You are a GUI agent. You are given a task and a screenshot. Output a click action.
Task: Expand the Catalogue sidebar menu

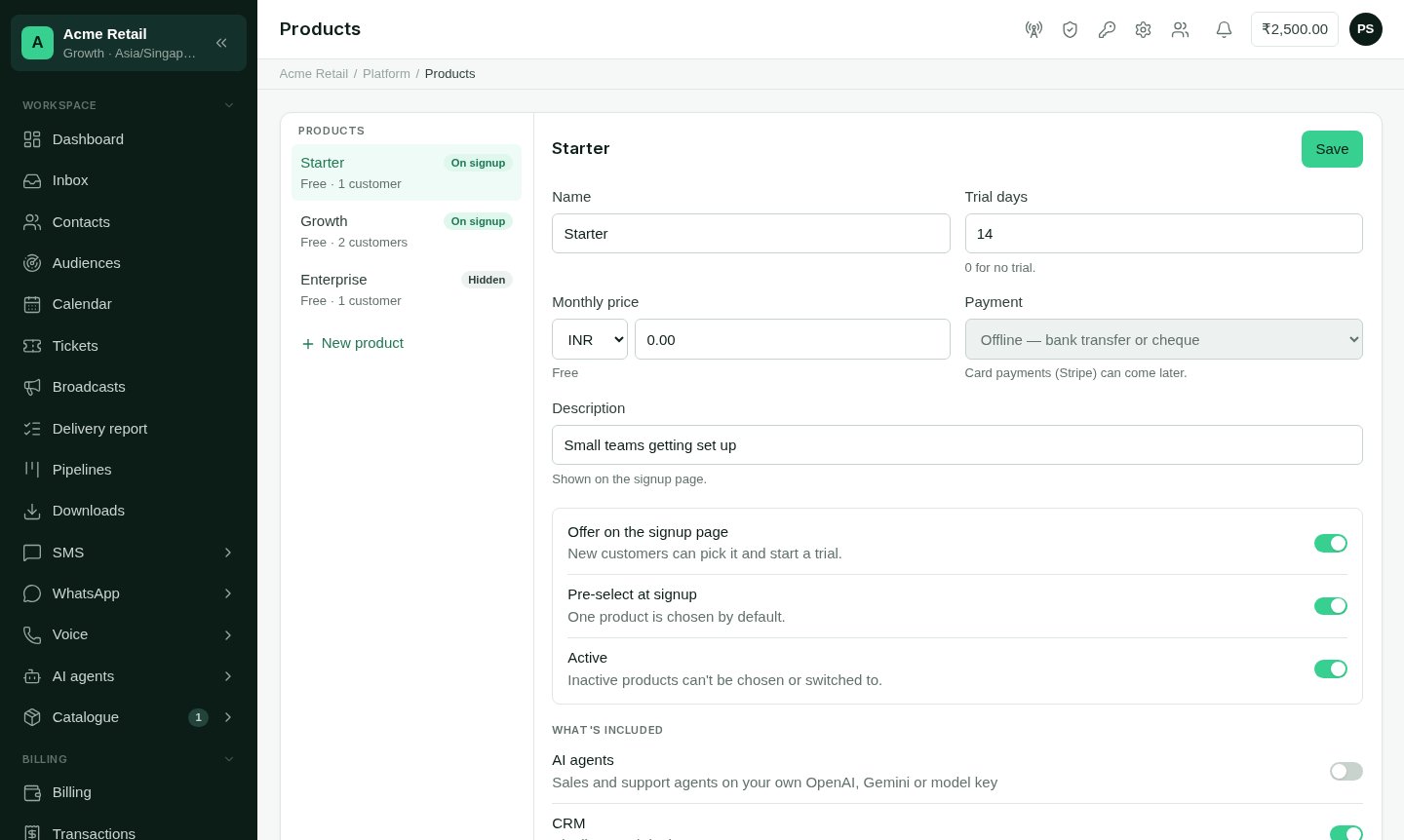129,717
